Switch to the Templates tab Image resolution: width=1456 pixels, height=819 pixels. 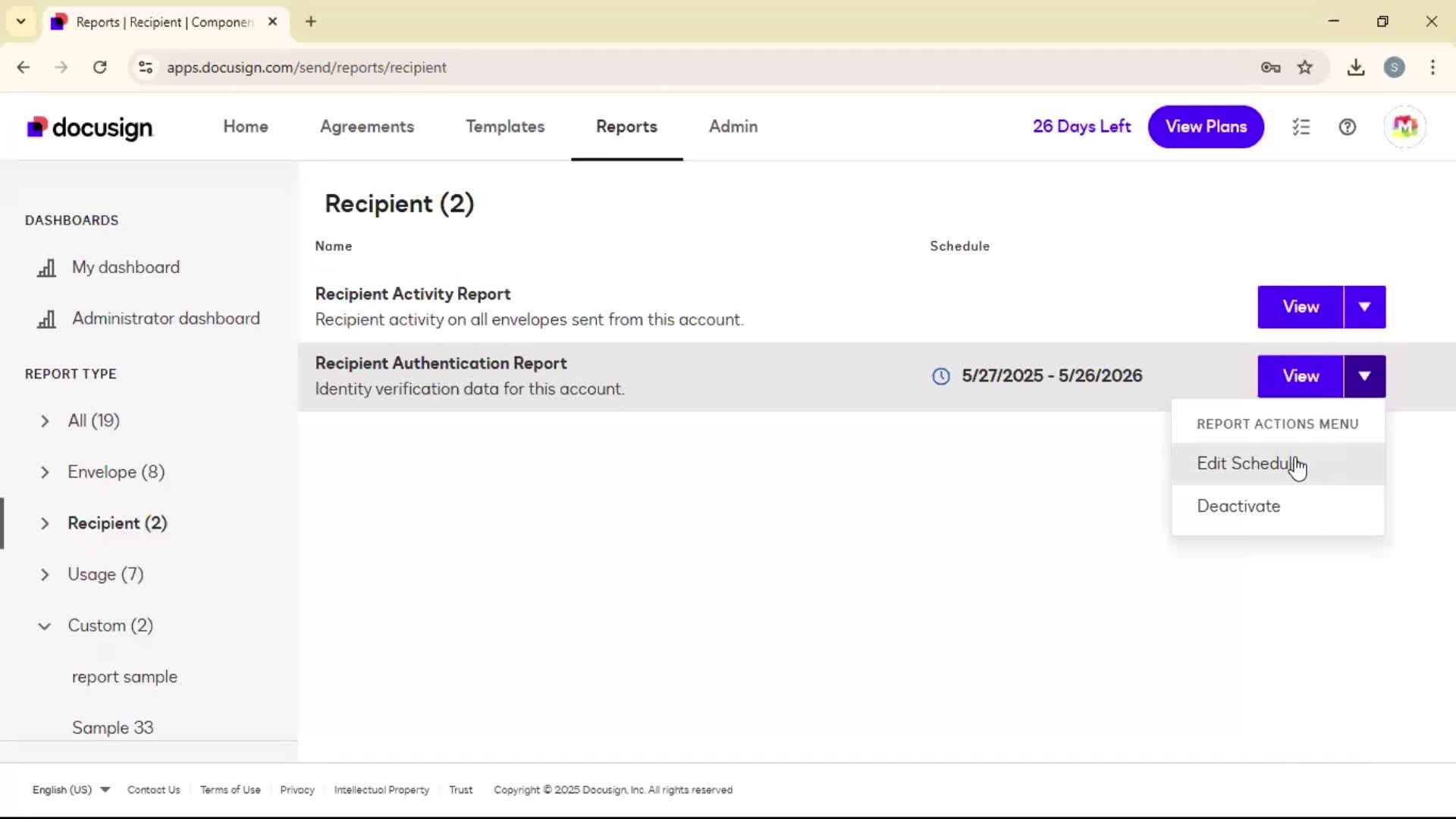coord(505,127)
